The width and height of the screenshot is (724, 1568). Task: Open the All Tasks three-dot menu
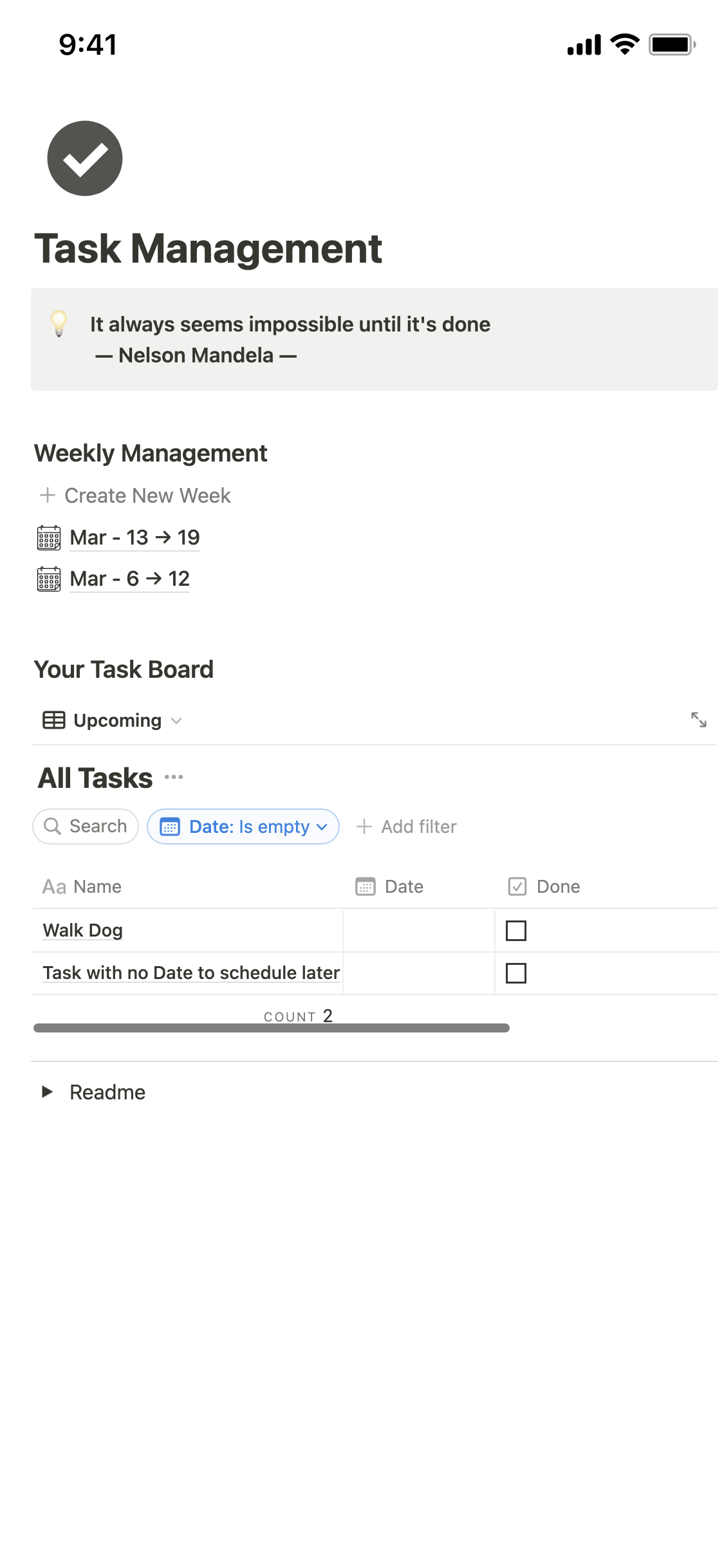point(174,778)
